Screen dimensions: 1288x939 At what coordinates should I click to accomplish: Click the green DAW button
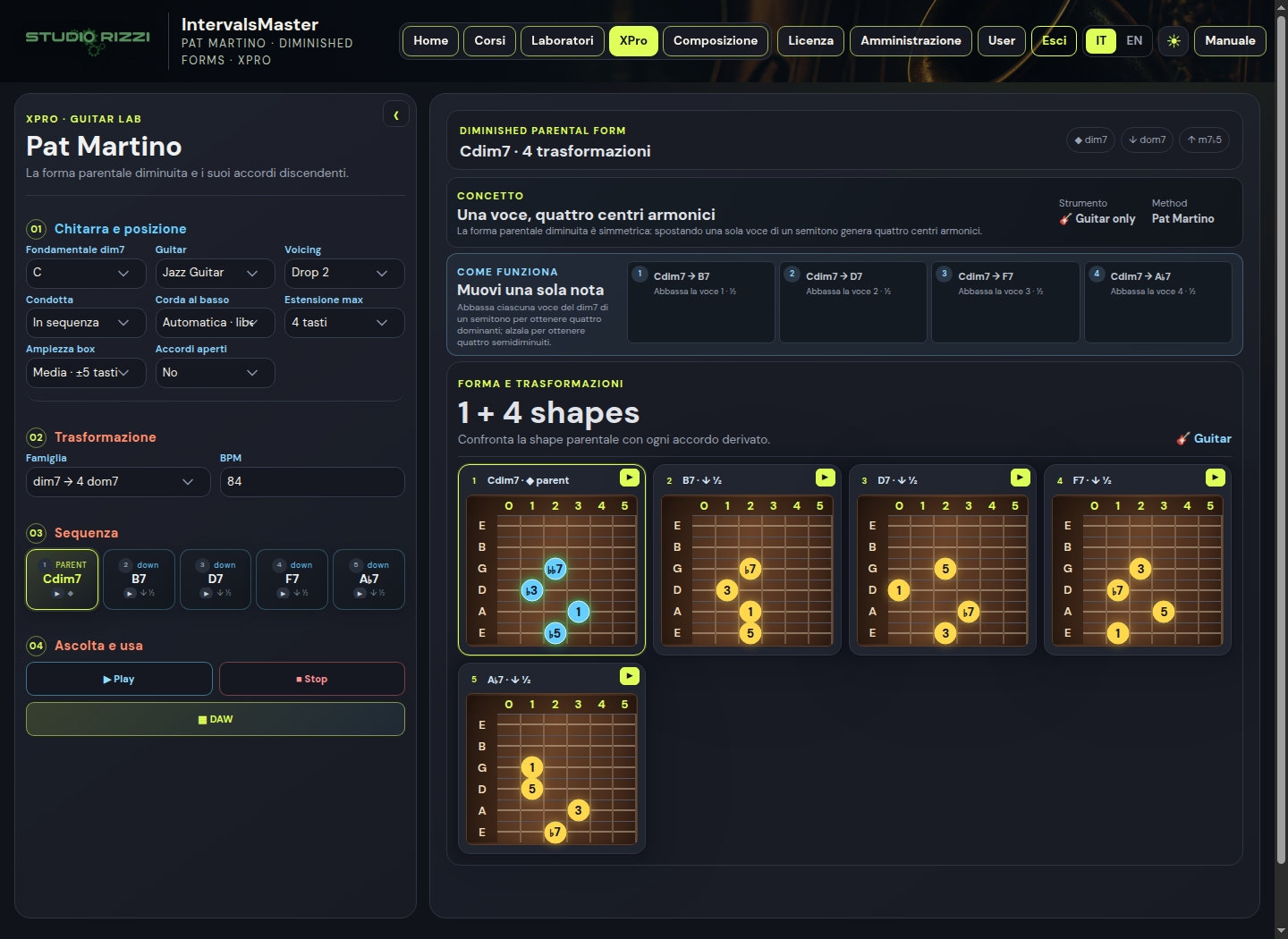pos(216,719)
